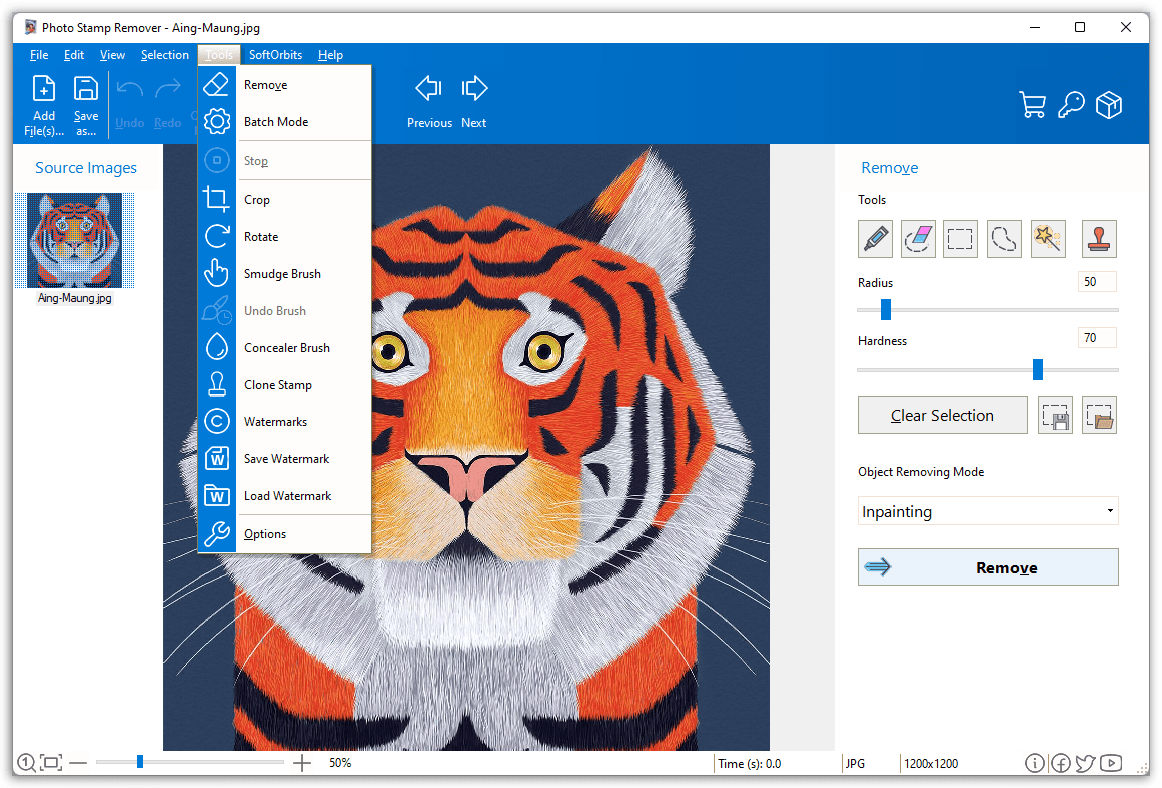Click the zoom slider handle in status bar
This screenshot has height=788, width=1162.
[139, 761]
